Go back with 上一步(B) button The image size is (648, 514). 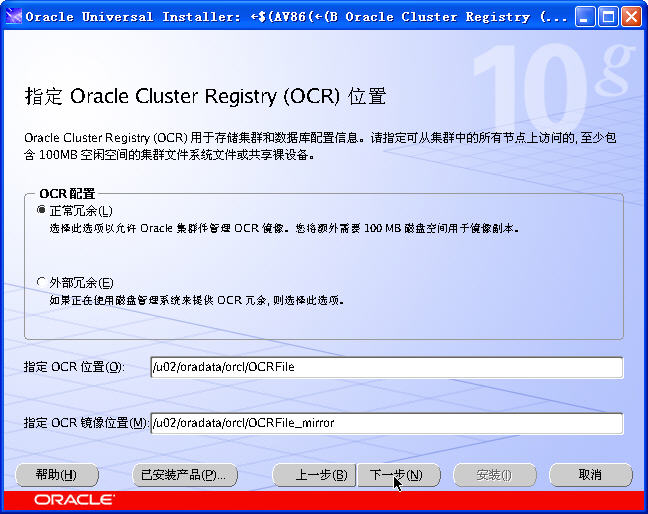point(314,475)
